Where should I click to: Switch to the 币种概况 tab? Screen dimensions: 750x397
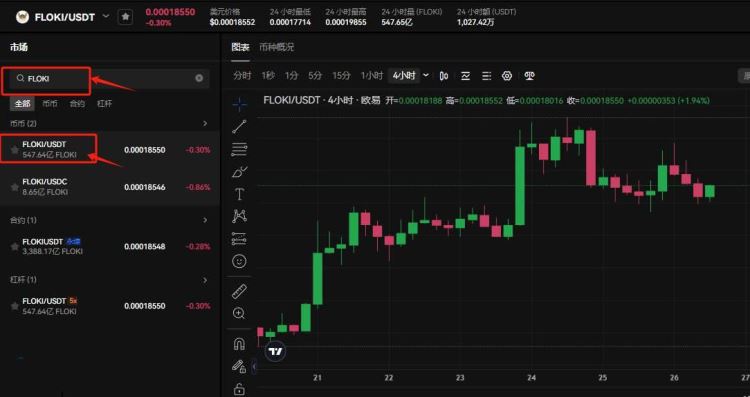click(276, 47)
